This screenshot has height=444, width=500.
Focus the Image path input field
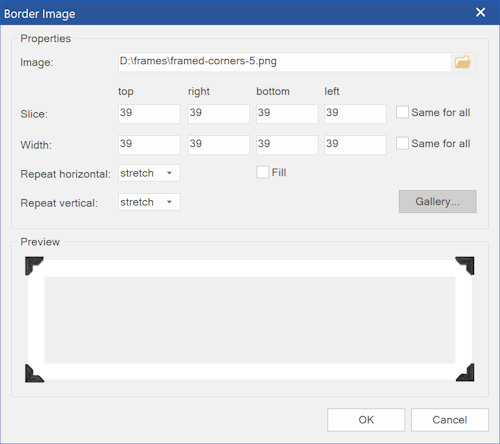click(284, 62)
